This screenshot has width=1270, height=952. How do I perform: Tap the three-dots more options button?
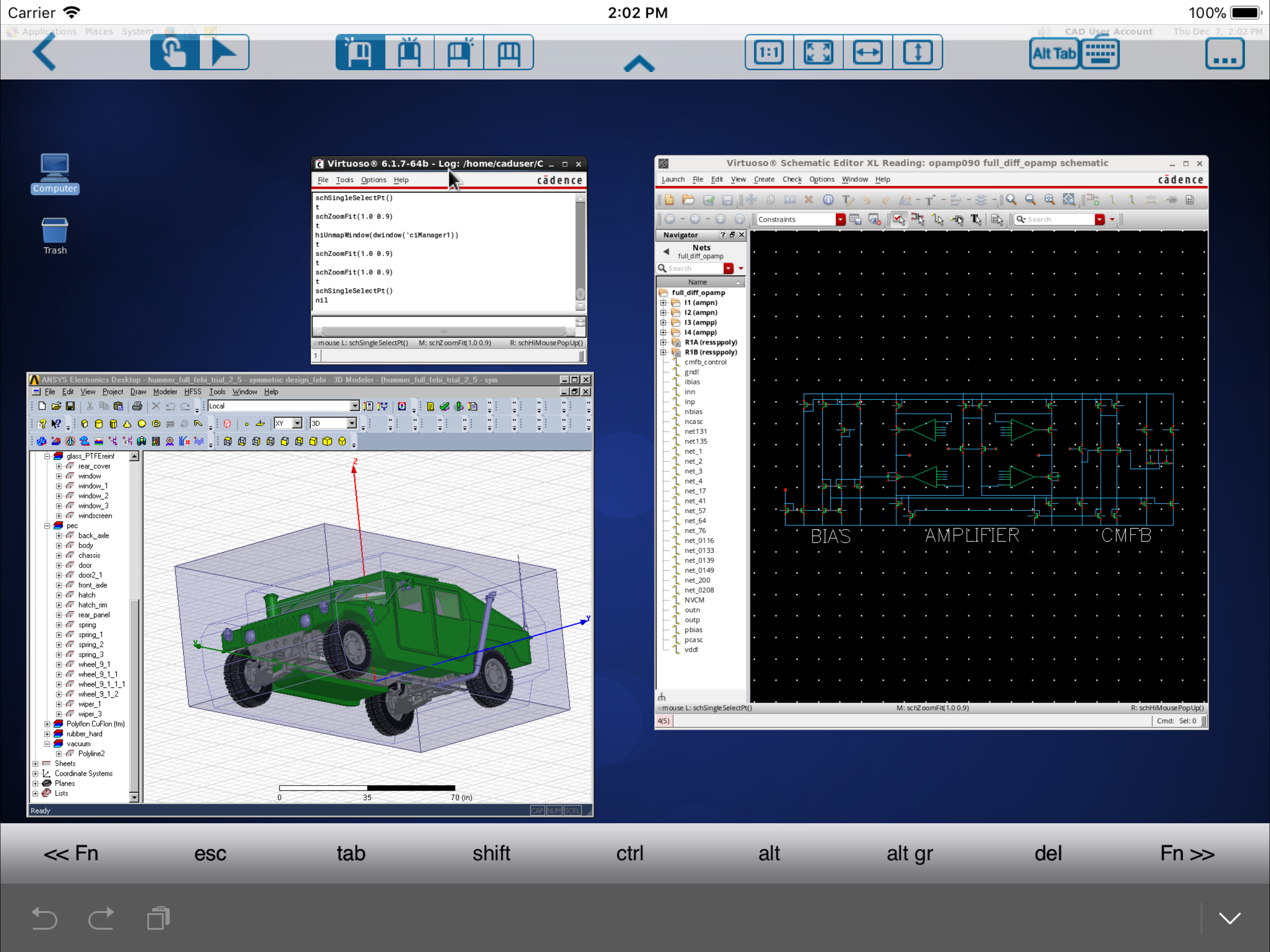point(1224,53)
